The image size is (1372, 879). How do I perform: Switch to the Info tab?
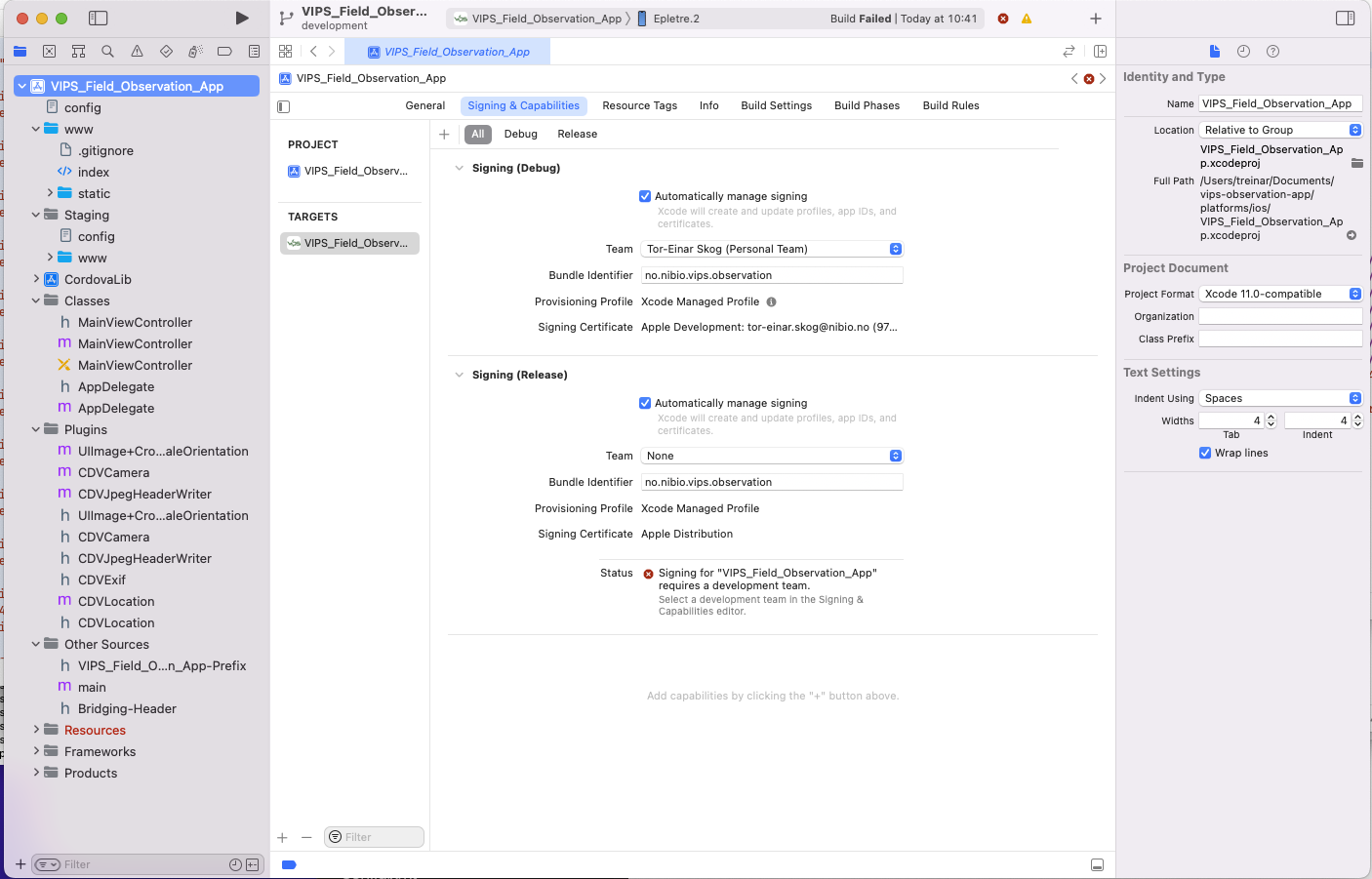tap(709, 105)
